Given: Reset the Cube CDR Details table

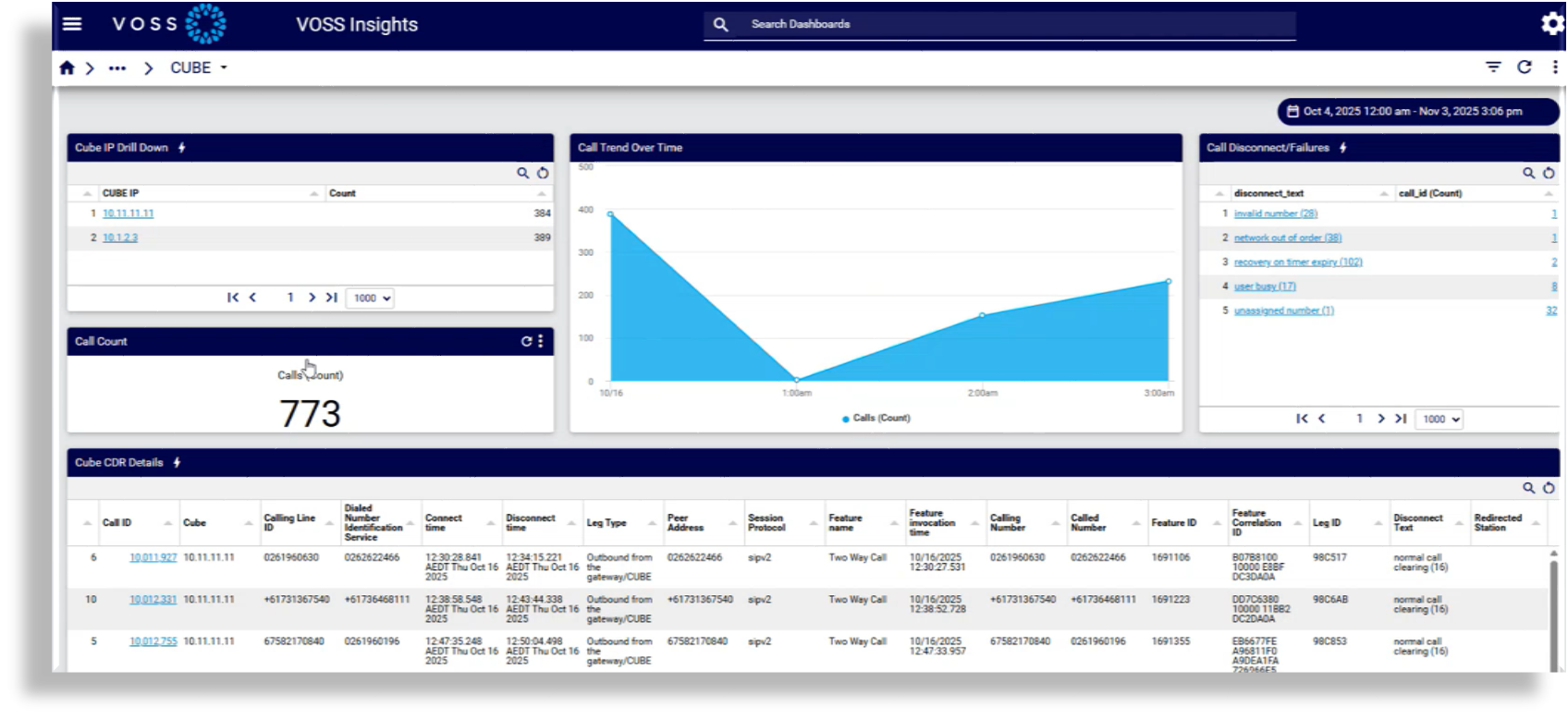Looking at the screenshot, I should coord(1549,488).
